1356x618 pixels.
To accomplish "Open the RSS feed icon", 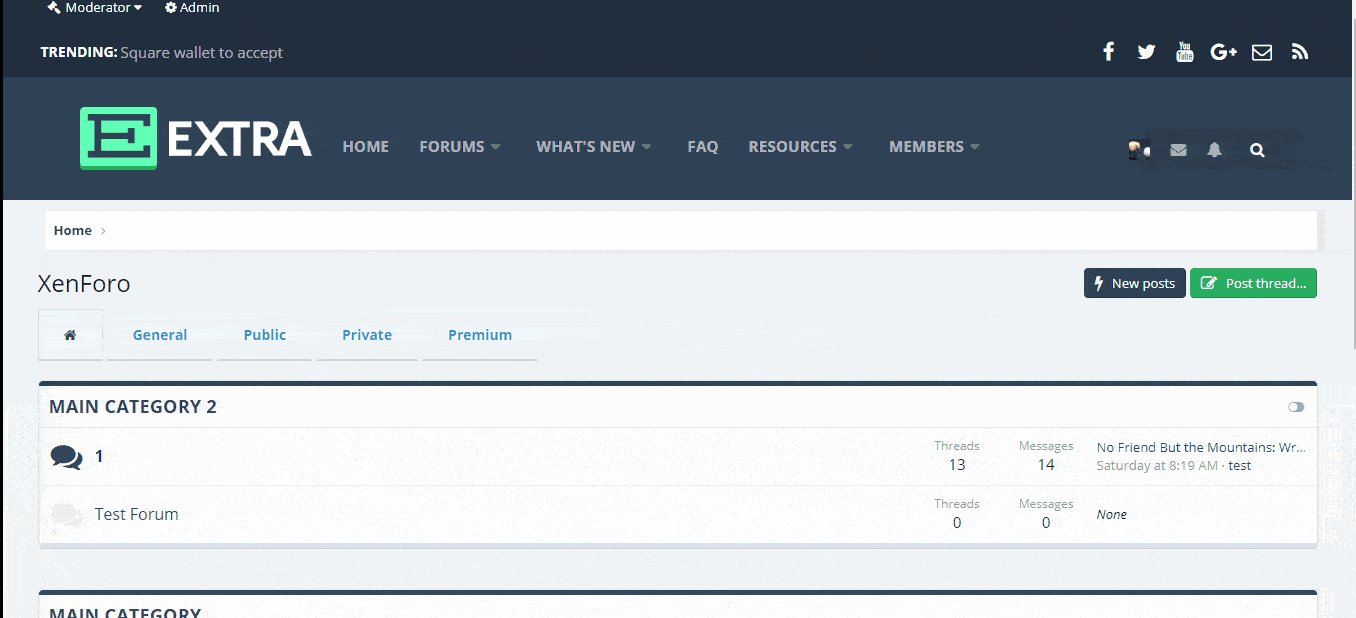I will pos(1300,52).
